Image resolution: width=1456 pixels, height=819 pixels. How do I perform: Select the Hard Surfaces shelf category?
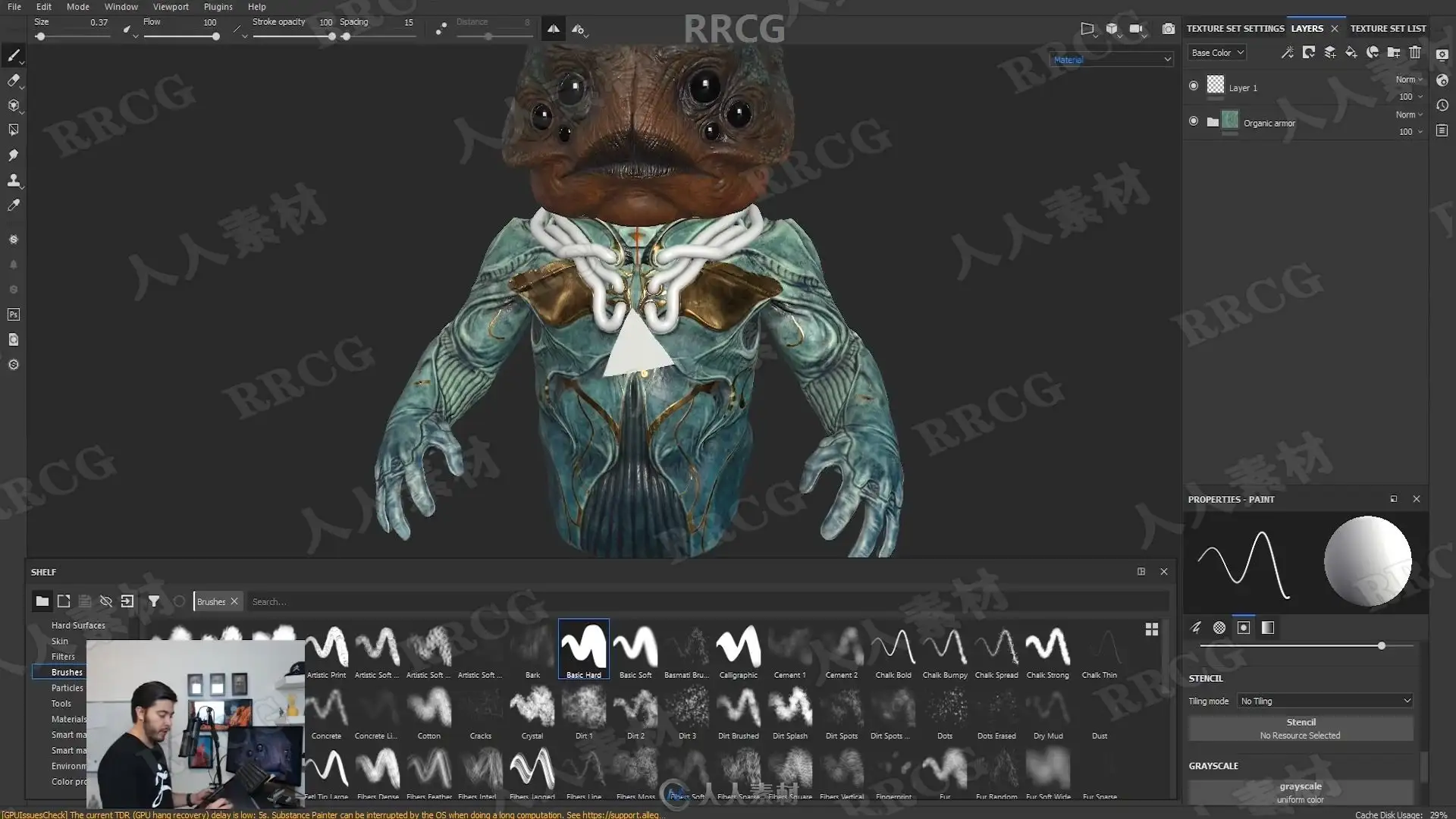pyautogui.click(x=78, y=626)
